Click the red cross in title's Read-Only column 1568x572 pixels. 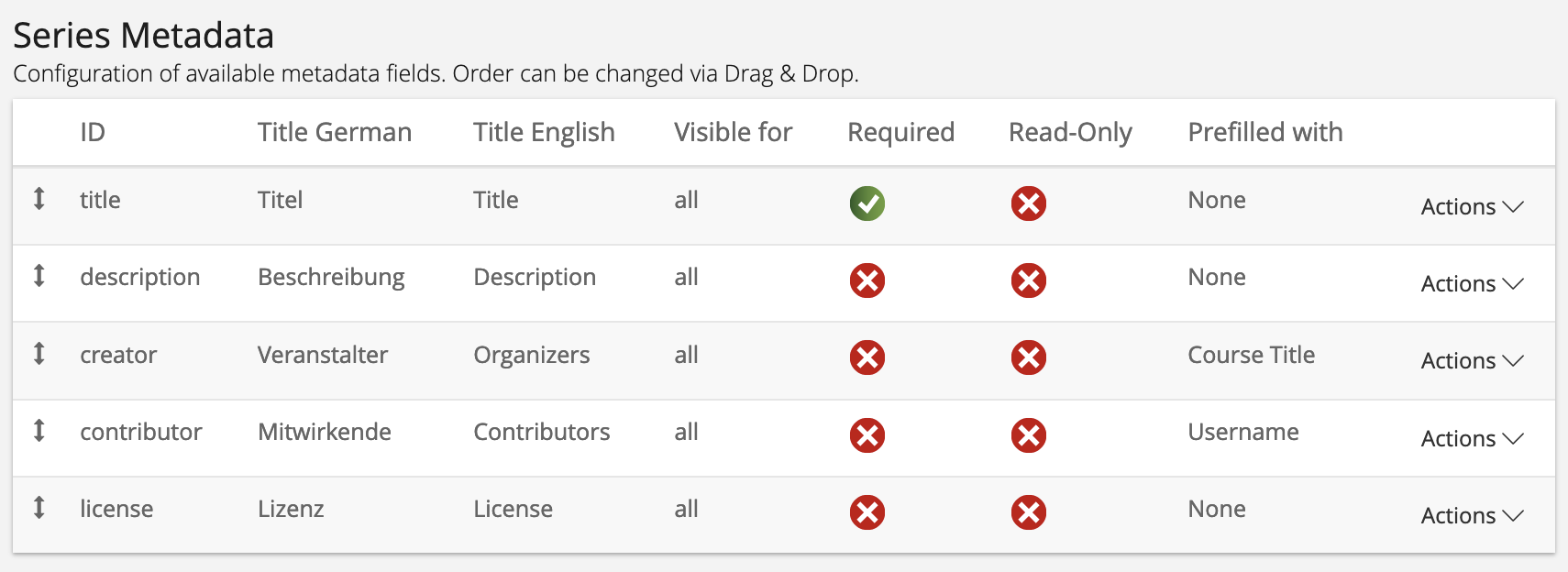(x=1028, y=203)
